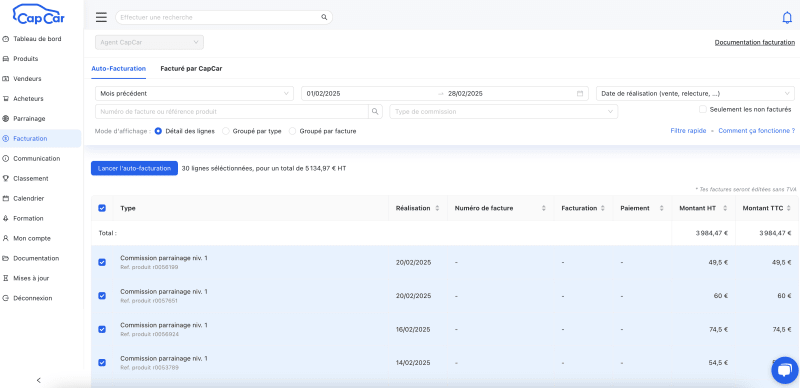Click Lancer l'auto-facturation button
800x388 pixels.
click(x=134, y=168)
